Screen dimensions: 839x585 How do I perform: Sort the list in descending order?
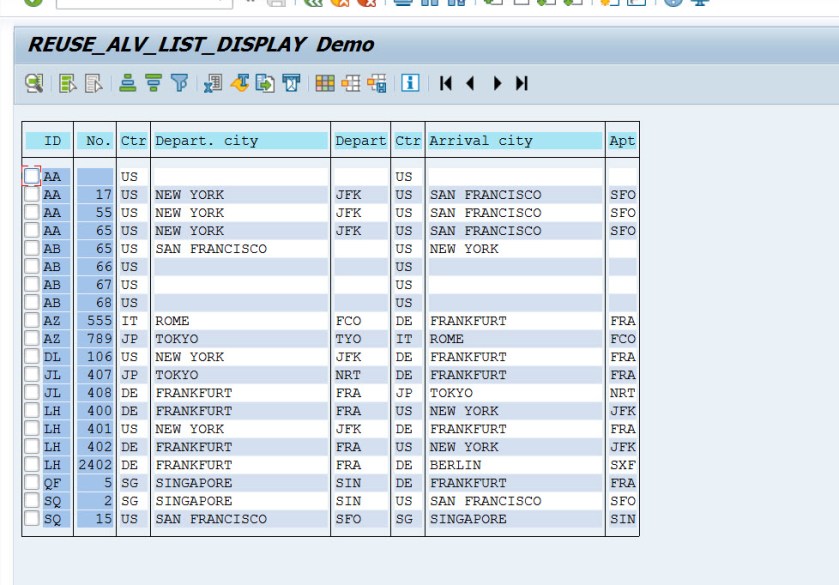coord(153,84)
